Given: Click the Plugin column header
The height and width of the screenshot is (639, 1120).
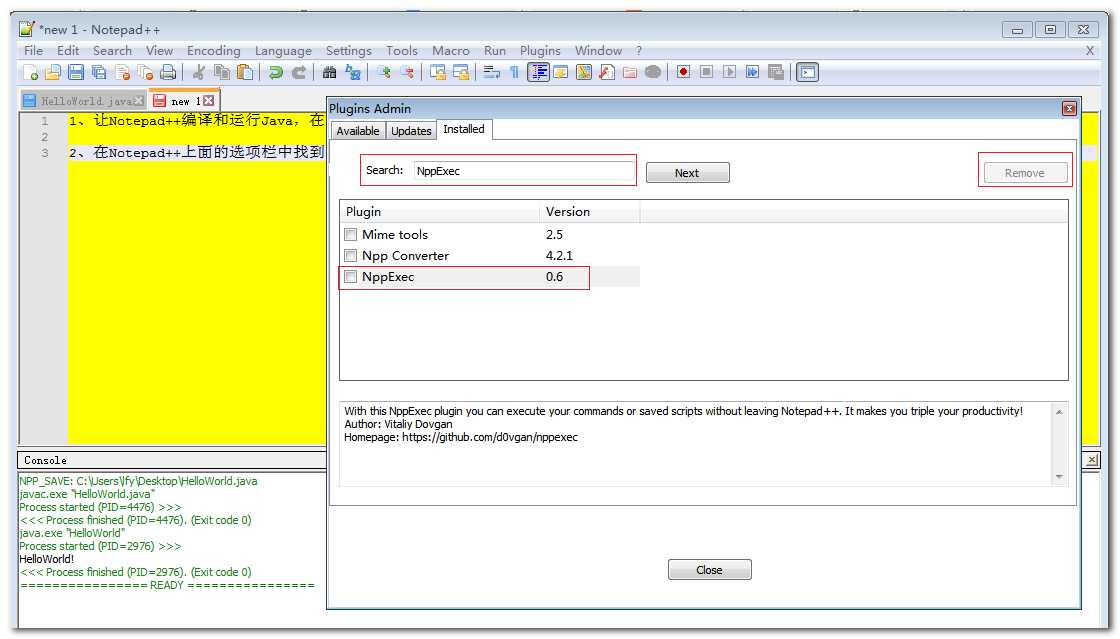Looking at the screenshot, I should [439, 212].
